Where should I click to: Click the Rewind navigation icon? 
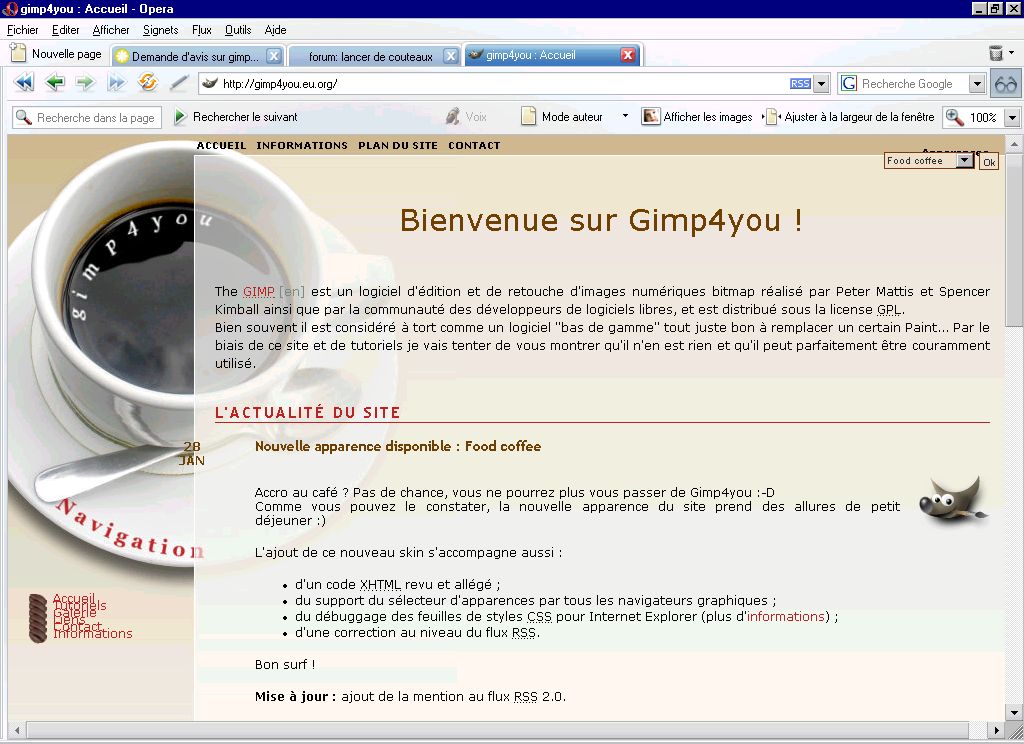click(24, 83)
